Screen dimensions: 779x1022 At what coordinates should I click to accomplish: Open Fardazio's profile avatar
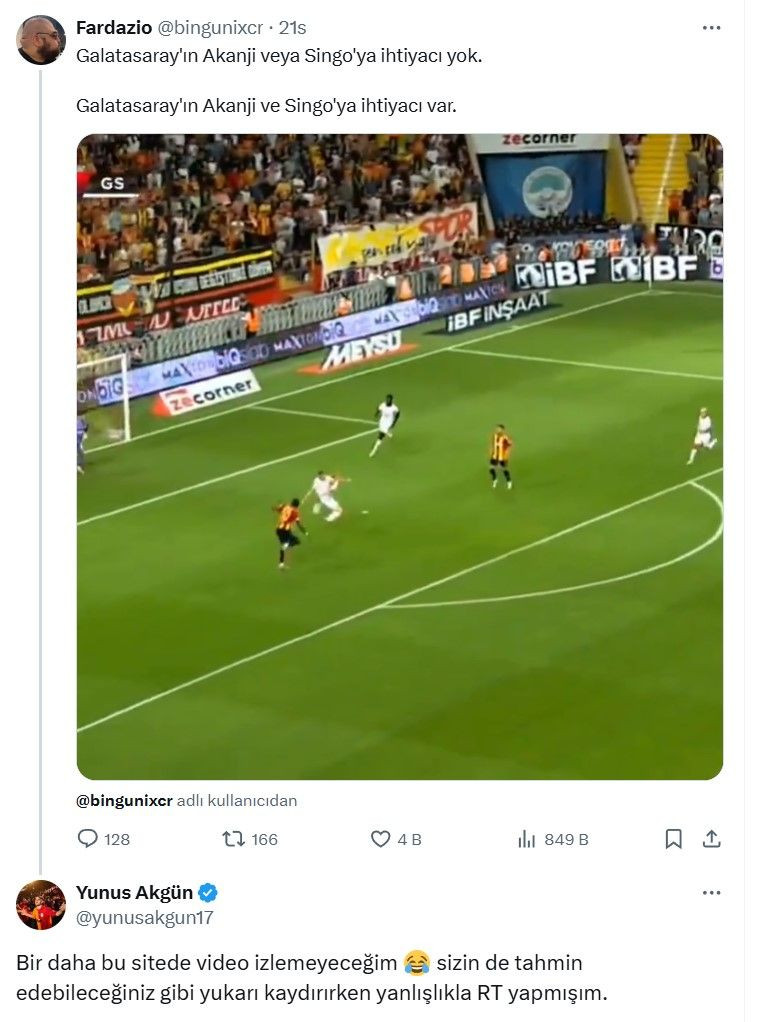40,40
